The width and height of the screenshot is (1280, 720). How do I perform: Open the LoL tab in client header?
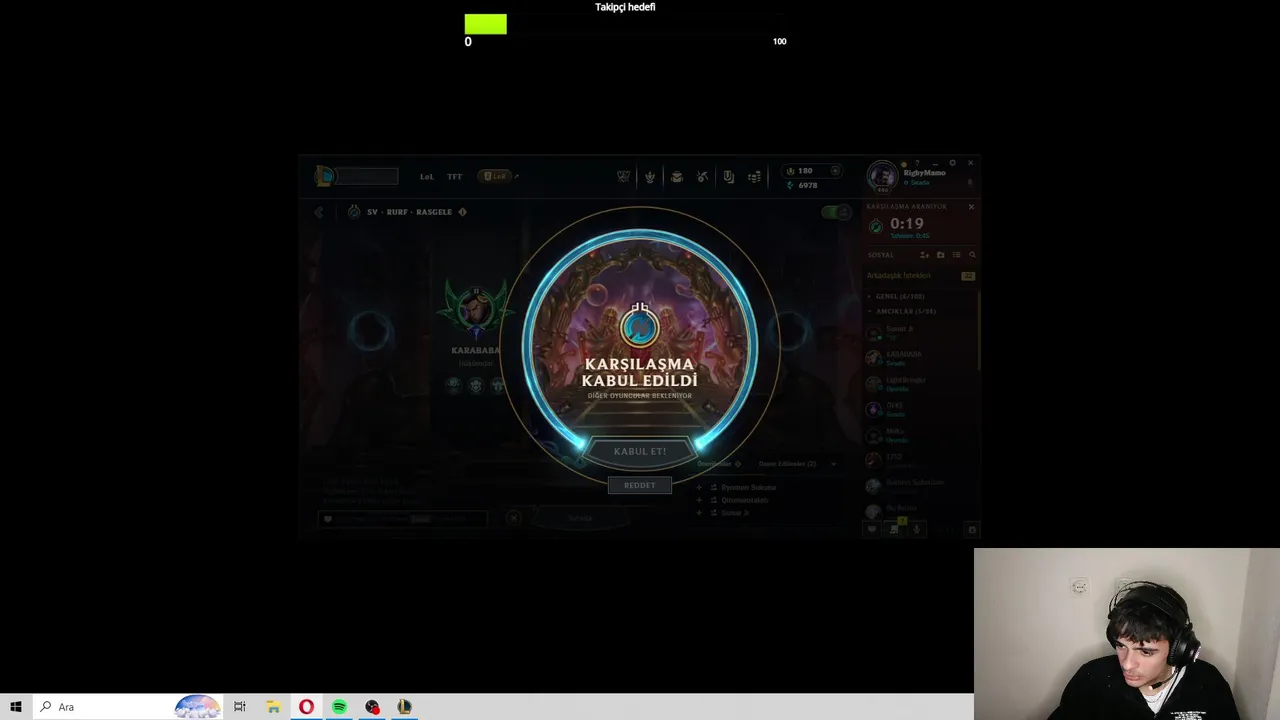(427, 177)
